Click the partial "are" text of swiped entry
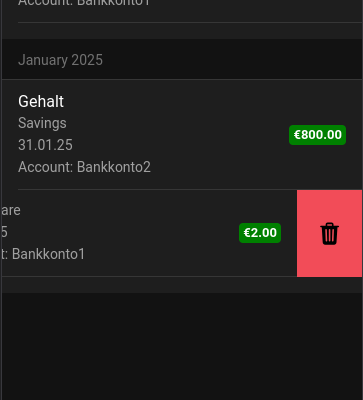The height and width of the screenshot is (400, 363). point(11,210)
